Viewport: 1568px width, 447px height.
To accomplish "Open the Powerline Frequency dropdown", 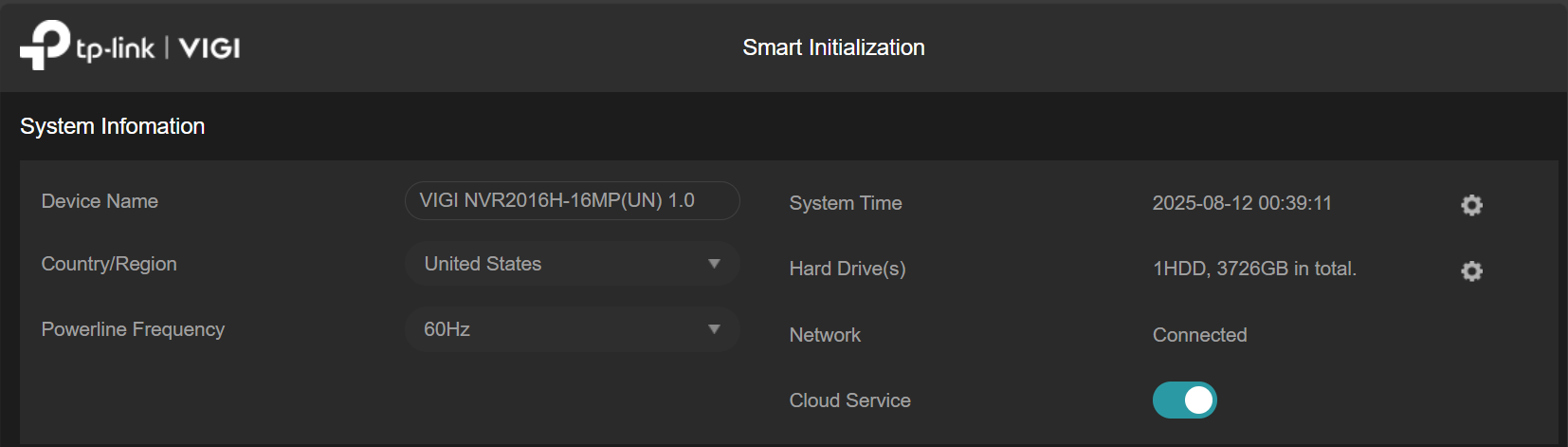I will click(x=573, y=329).
